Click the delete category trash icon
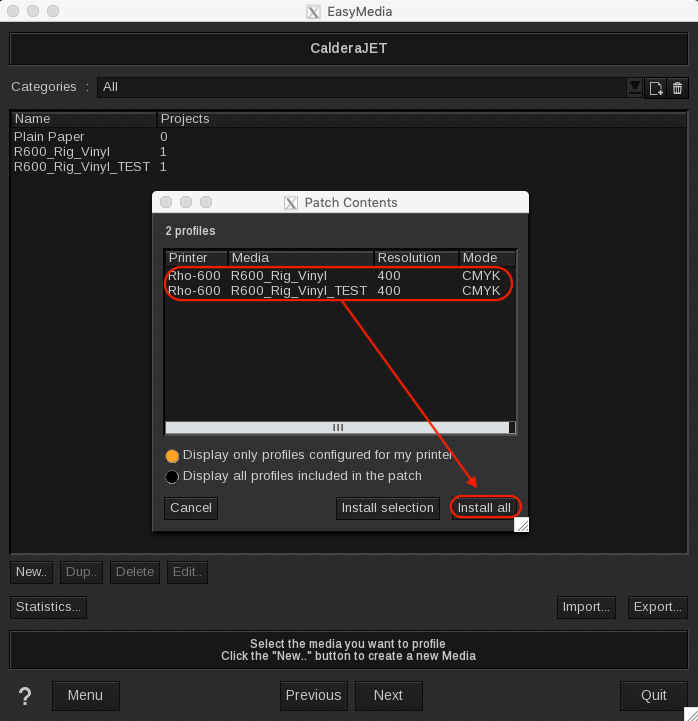The image size is (698, 721). coord(677,87)
